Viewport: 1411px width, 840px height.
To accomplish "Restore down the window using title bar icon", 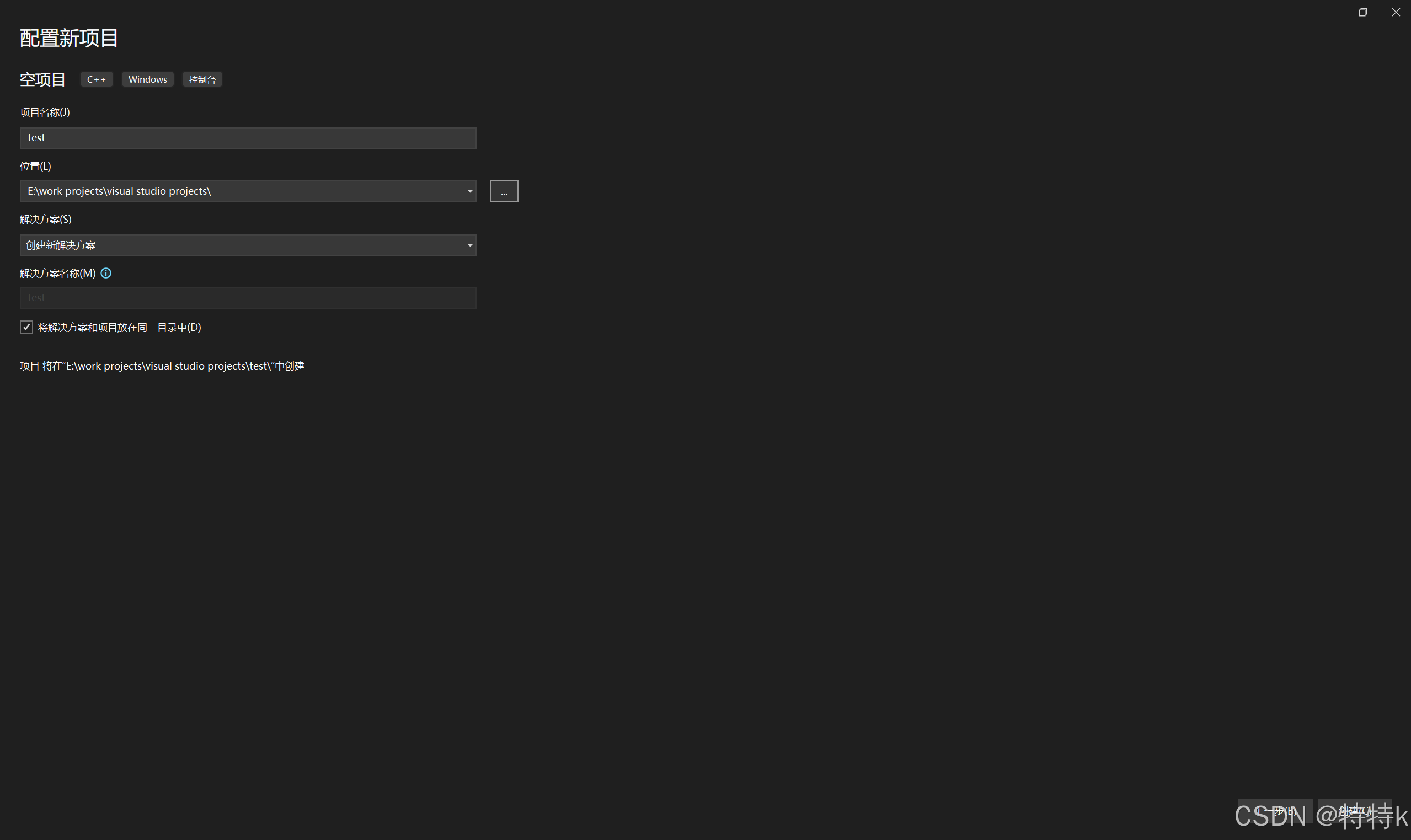I will click(x=1363, y=13).
